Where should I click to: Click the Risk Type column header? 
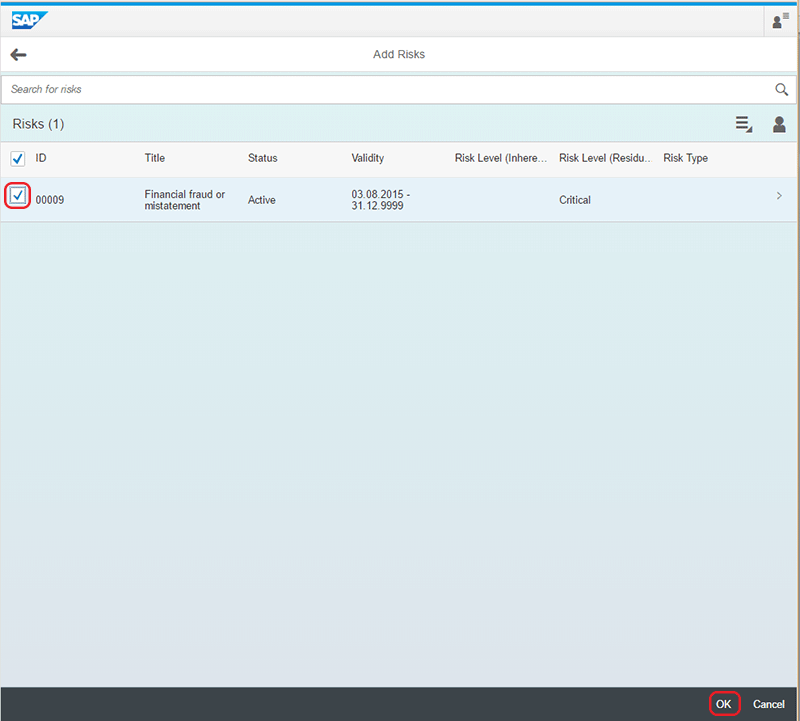685,158
